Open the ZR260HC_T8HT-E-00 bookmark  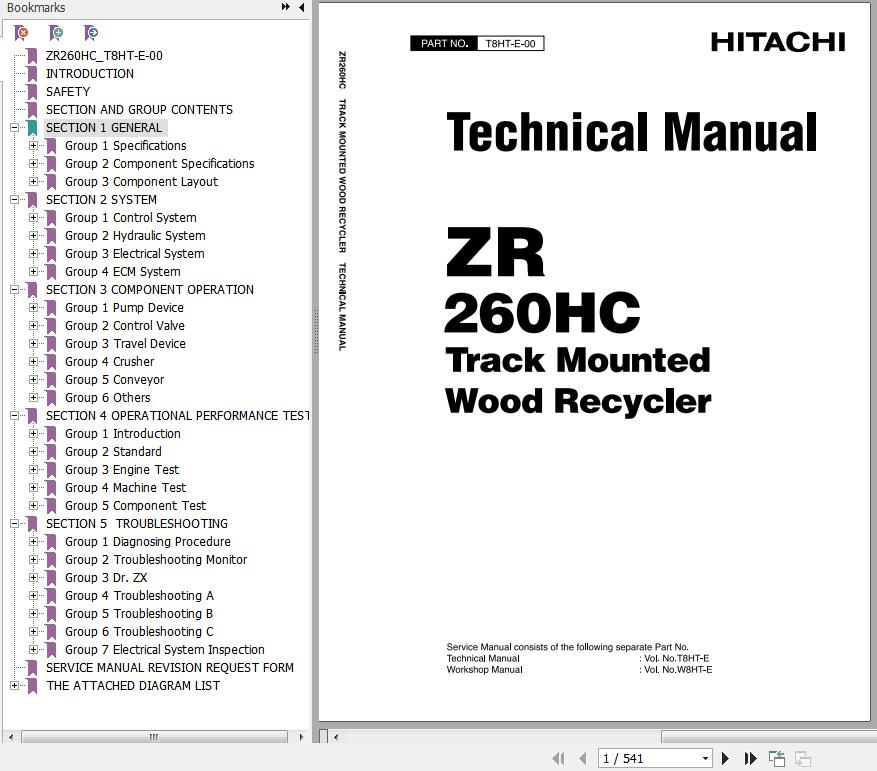(104, 56)
